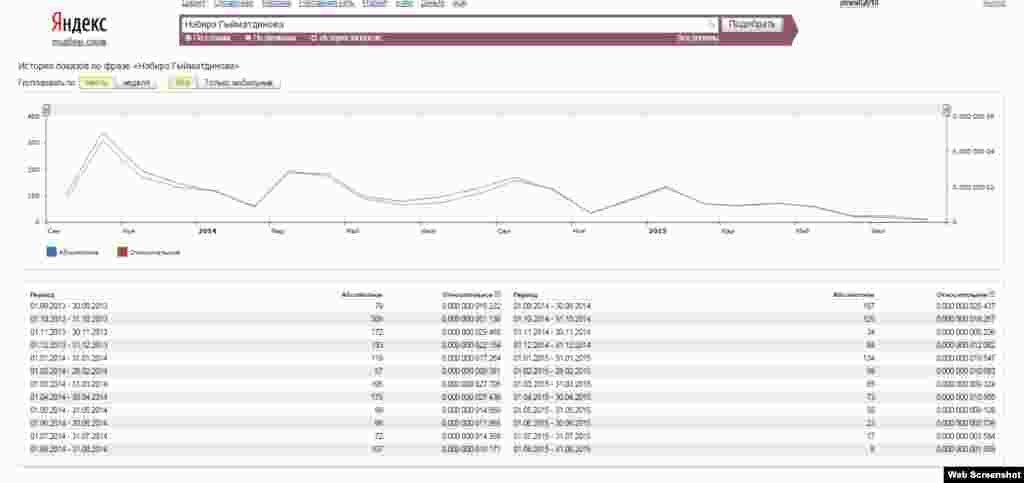The height and width of the screenshot is (483, 1024).
Task: Click the right range handle above the chart
Action: [x=946, y=109]
